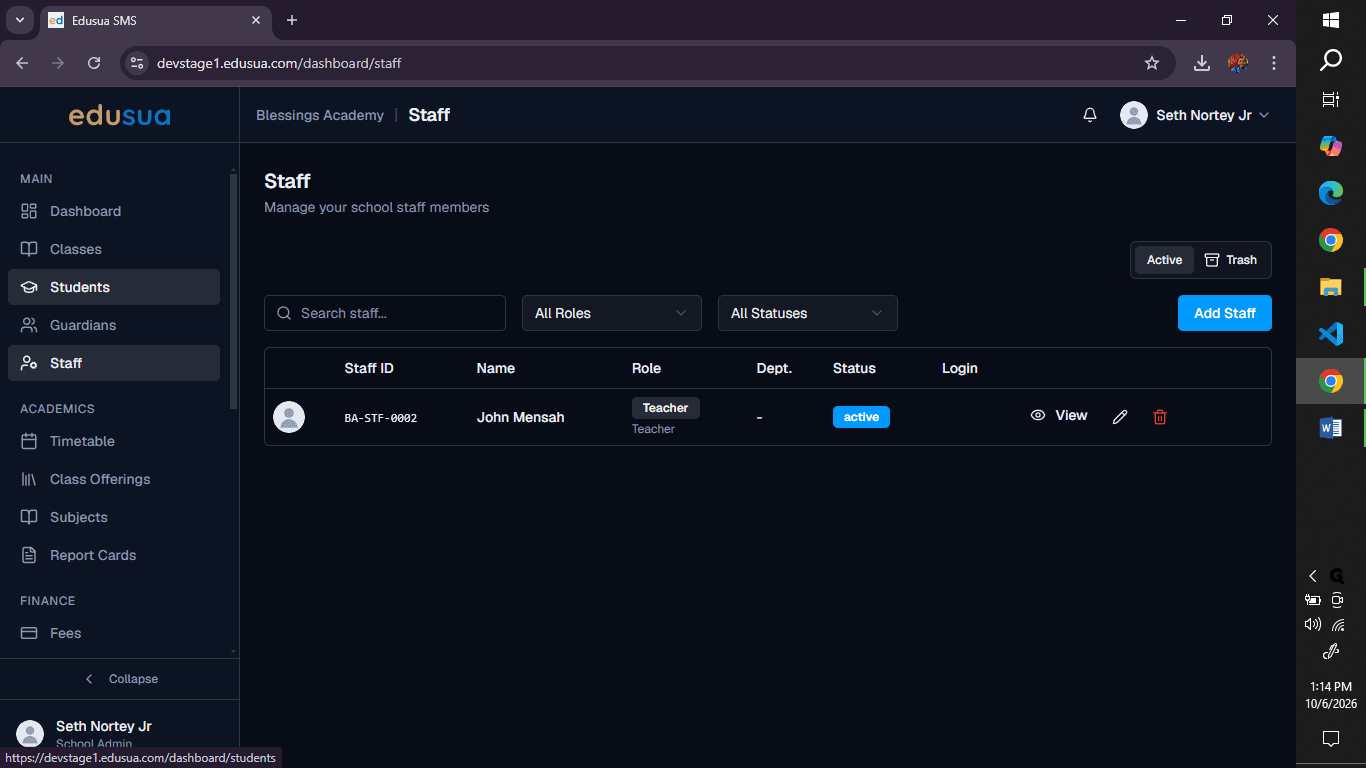Click the browser address bar URL
Image resolution: width=1366 pixels, height=768 pixels.
(279, 63)
